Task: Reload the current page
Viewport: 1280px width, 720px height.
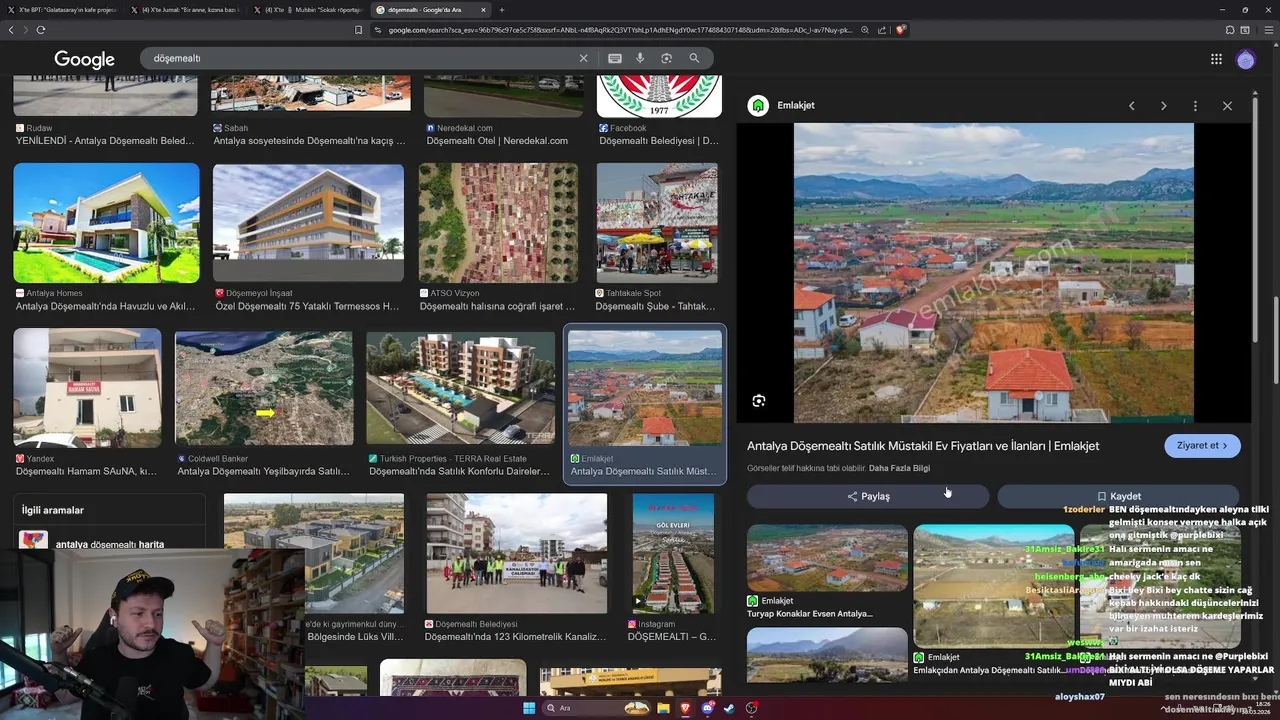Action: pyautogui.click(x=41, y=30)
